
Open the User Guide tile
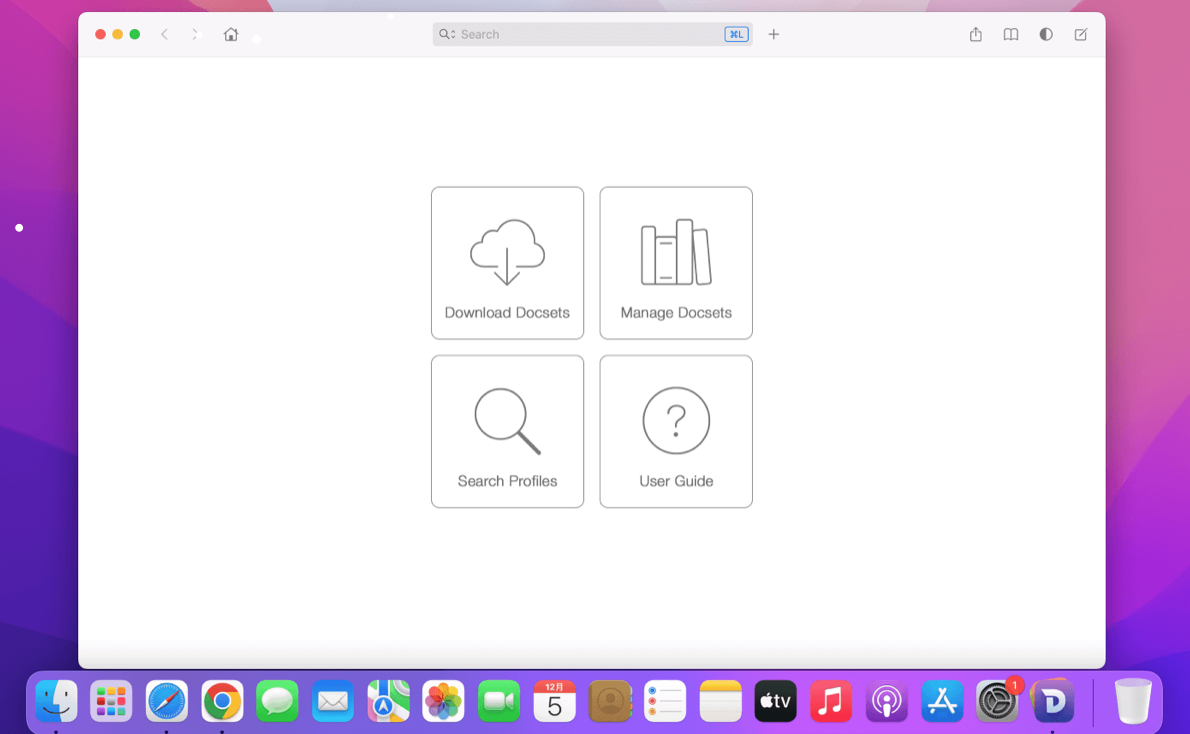676,431
